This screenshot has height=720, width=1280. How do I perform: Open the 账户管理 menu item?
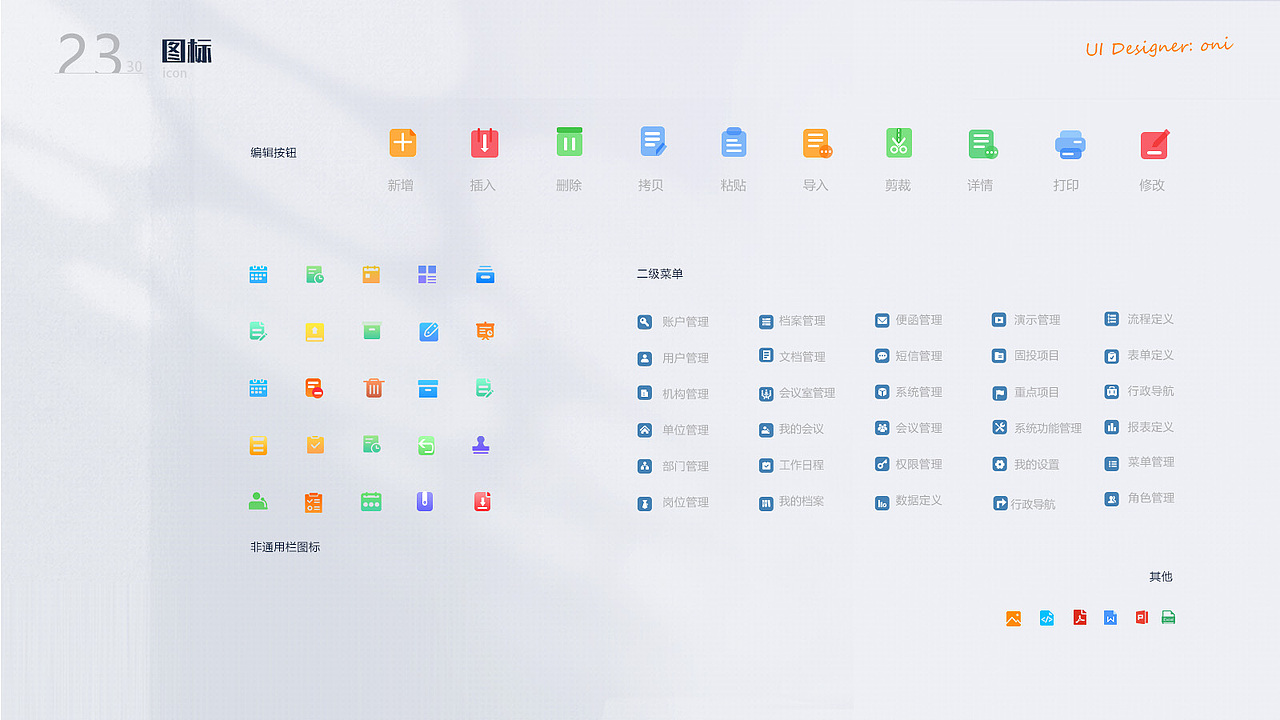pyautogui.click(x=673, y=322)
